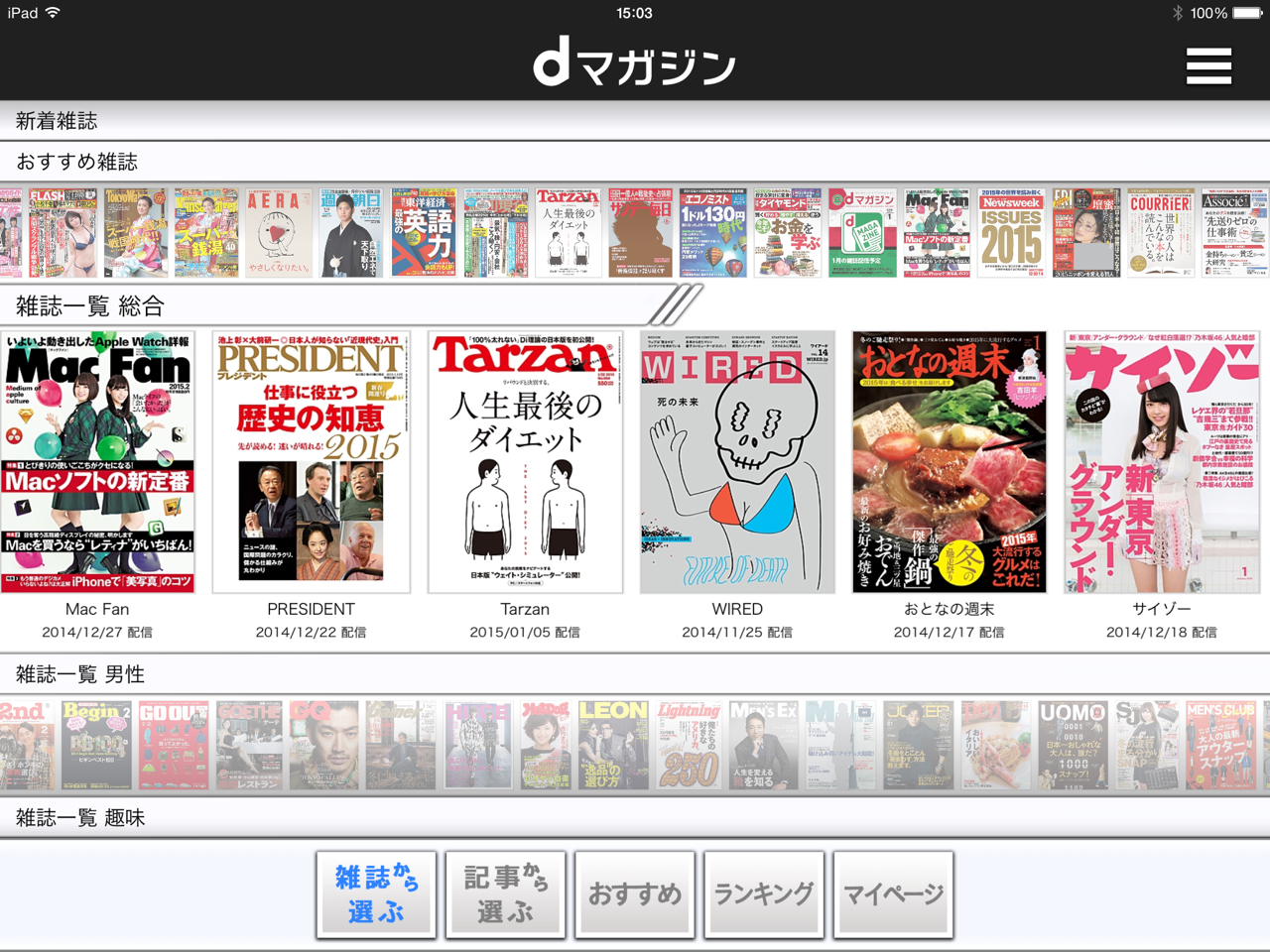The height and width of the screenshot is (952, 1270).
Task: Open the おすすめ tab
Action: (635, 894)
